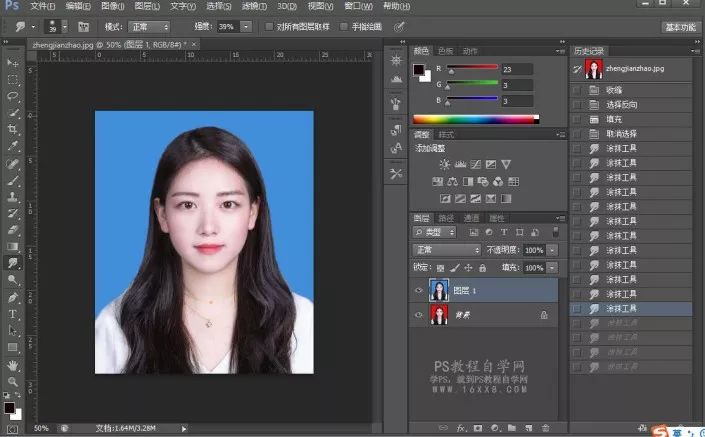705x437 pixels.
Task: Open the History panel menu
Action: [x=695, y=51]
